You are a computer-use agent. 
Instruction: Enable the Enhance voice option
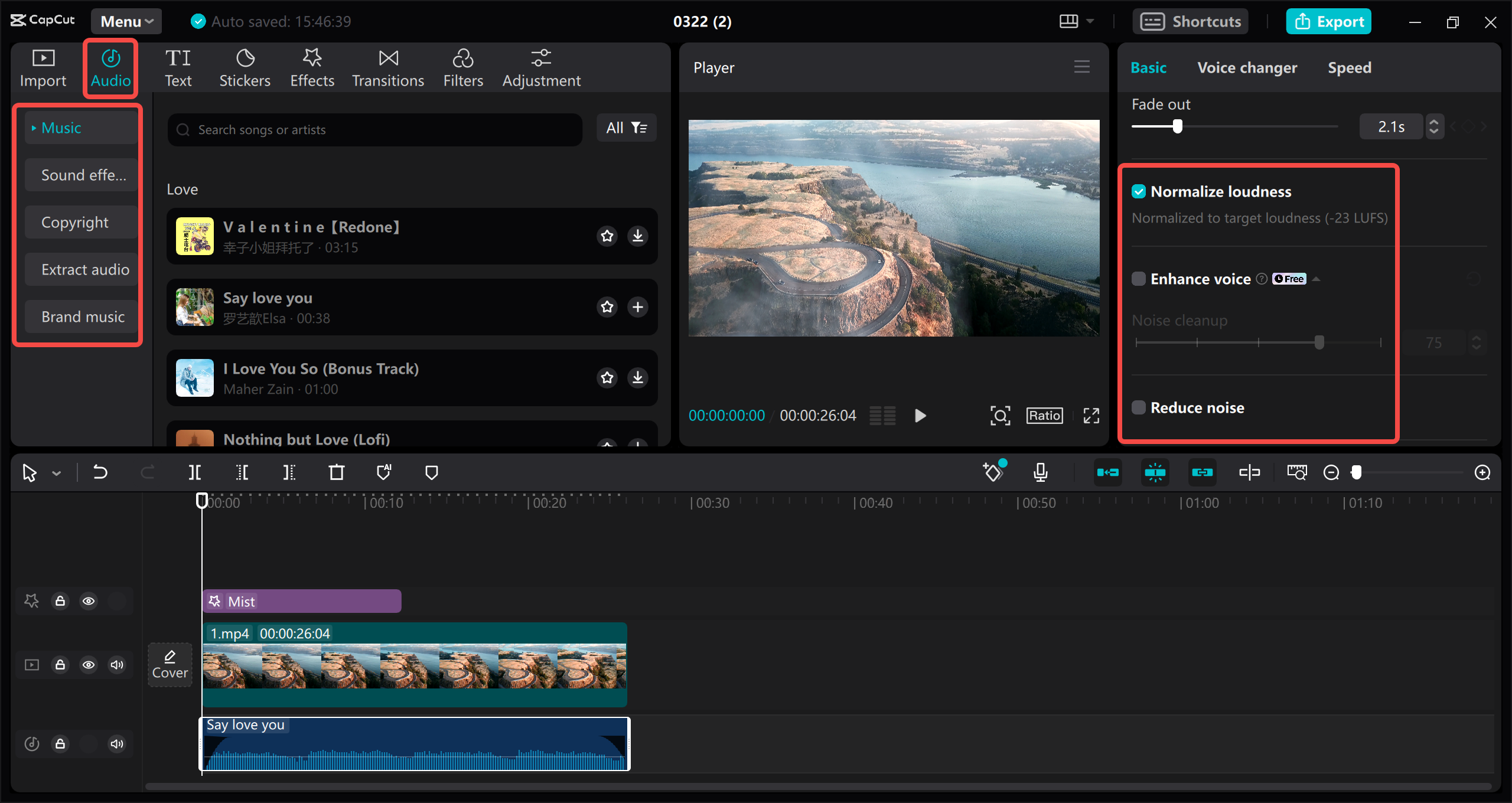[x=1139, y=278]
